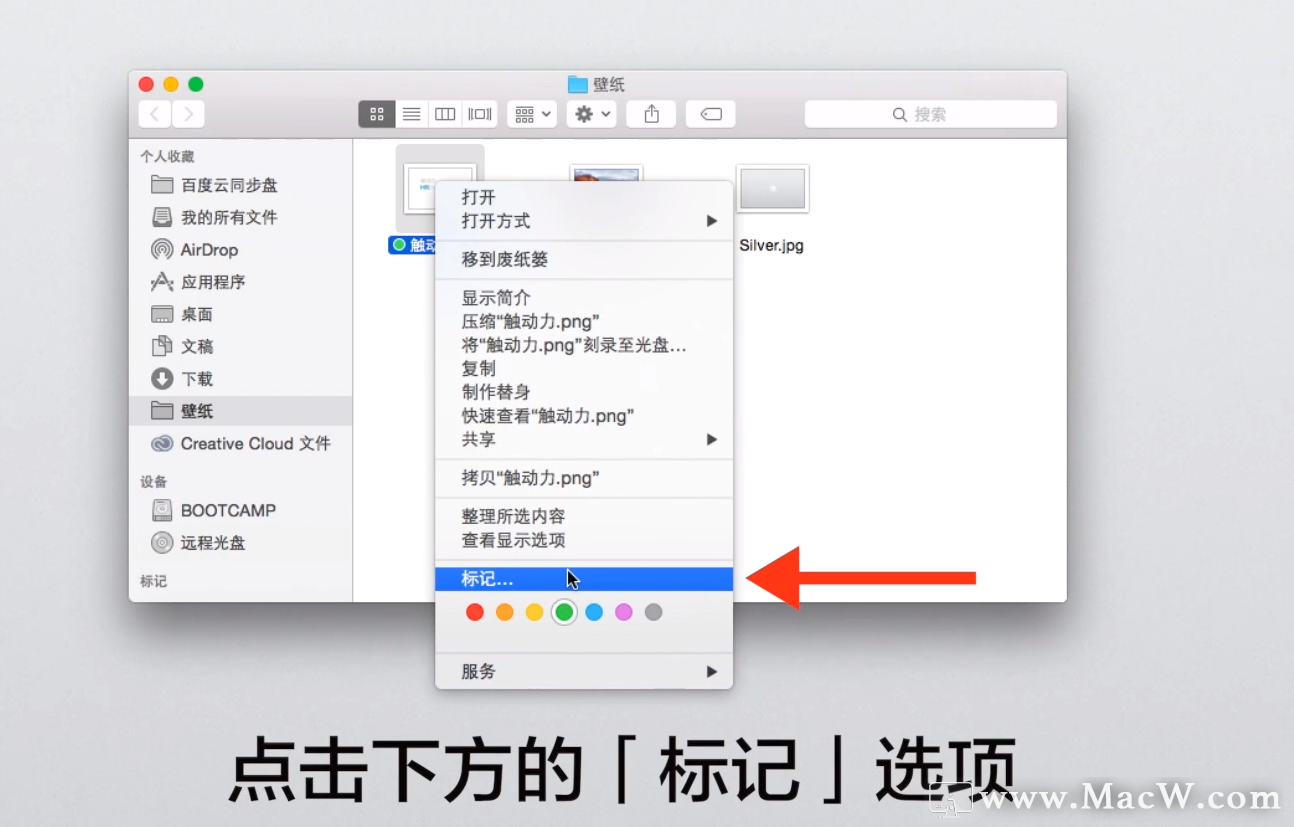Click the Silver.jpg file name
Screen dimensions: 1294x827
click(772, 245)
